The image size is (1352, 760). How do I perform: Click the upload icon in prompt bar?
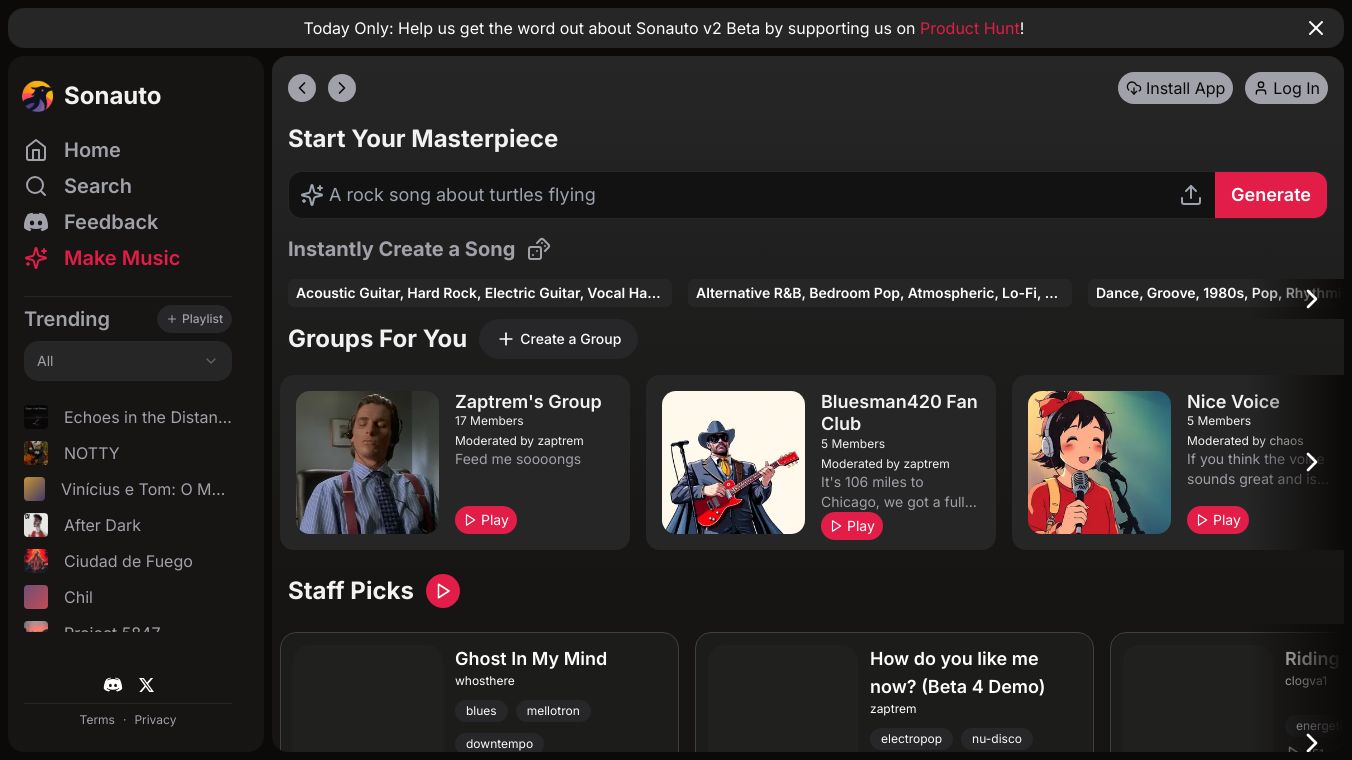click(1190, 195)
